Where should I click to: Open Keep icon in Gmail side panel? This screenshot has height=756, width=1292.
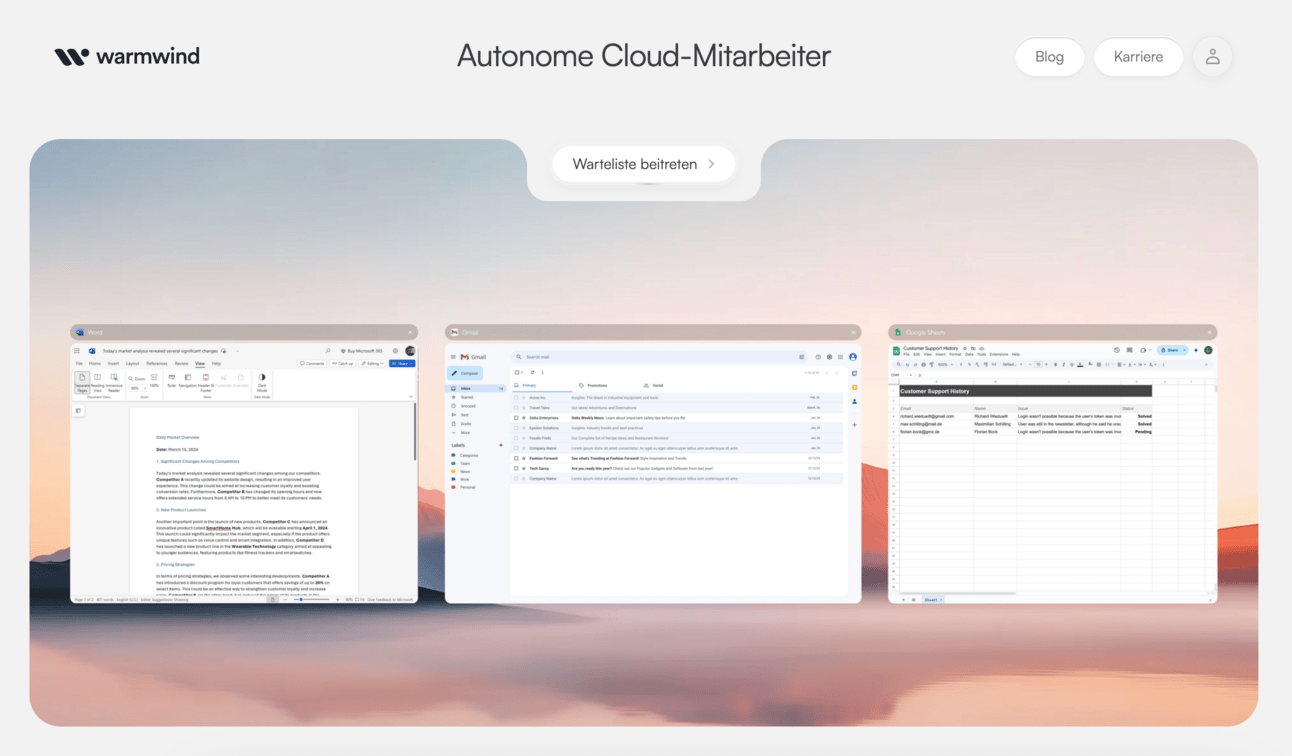pyautogui.click(x=854, y=387)
